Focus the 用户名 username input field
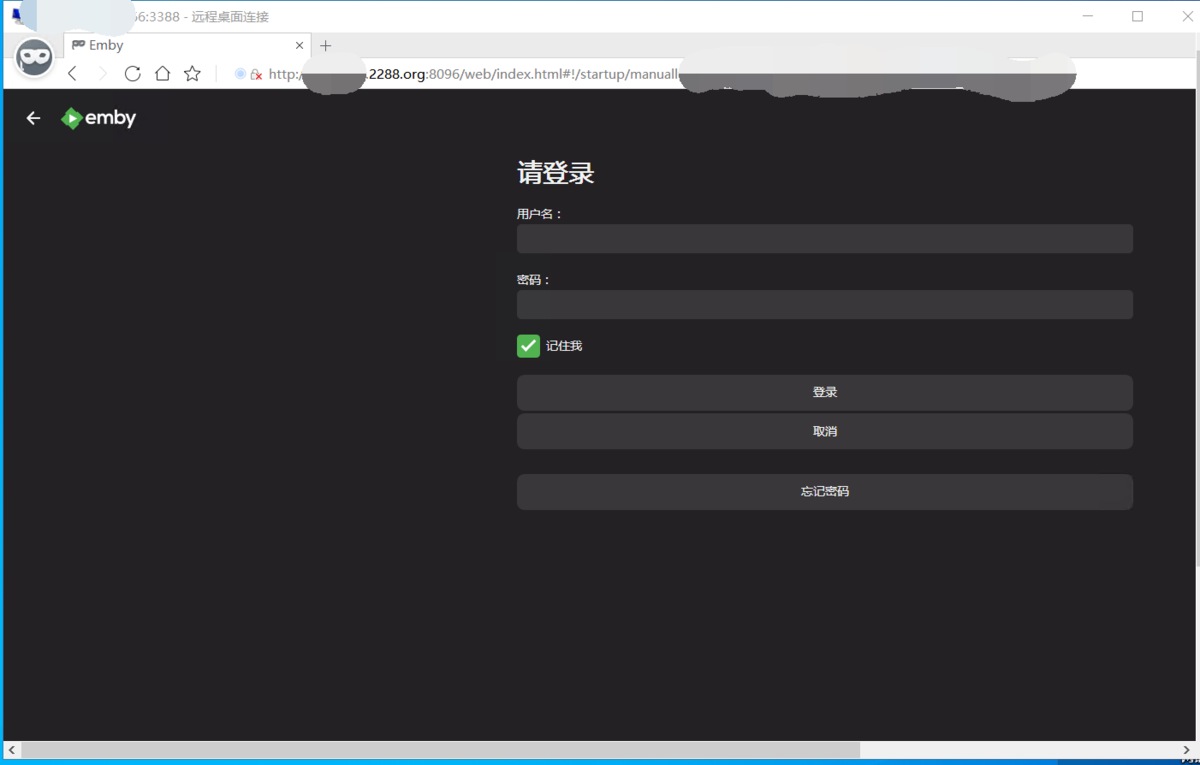The image size is (1200, 765). [x=825, y=239]
